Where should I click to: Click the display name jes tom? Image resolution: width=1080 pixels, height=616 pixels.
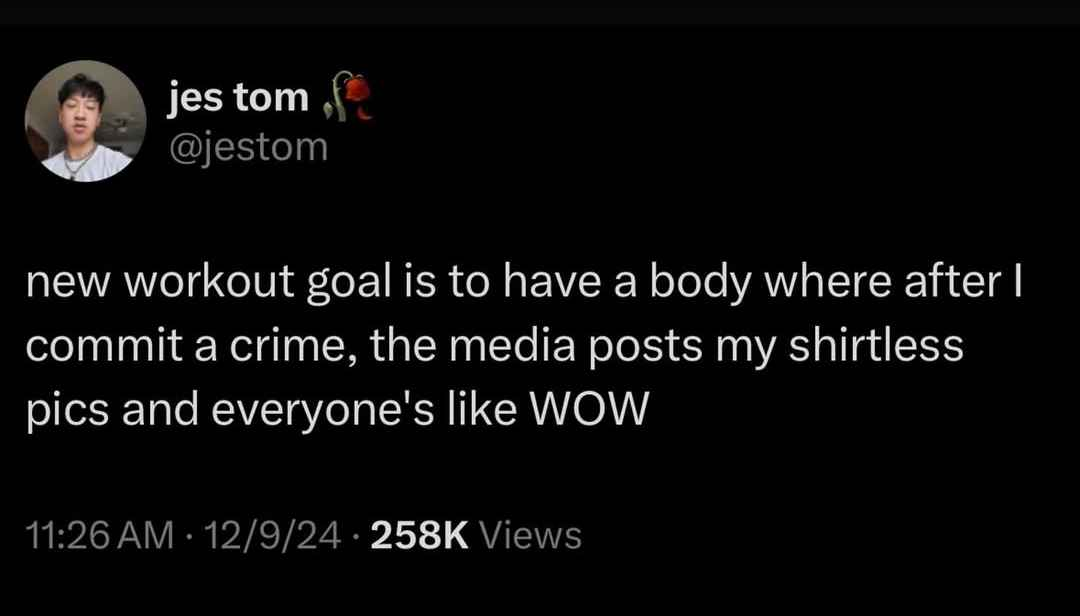[x=238, y=98]
